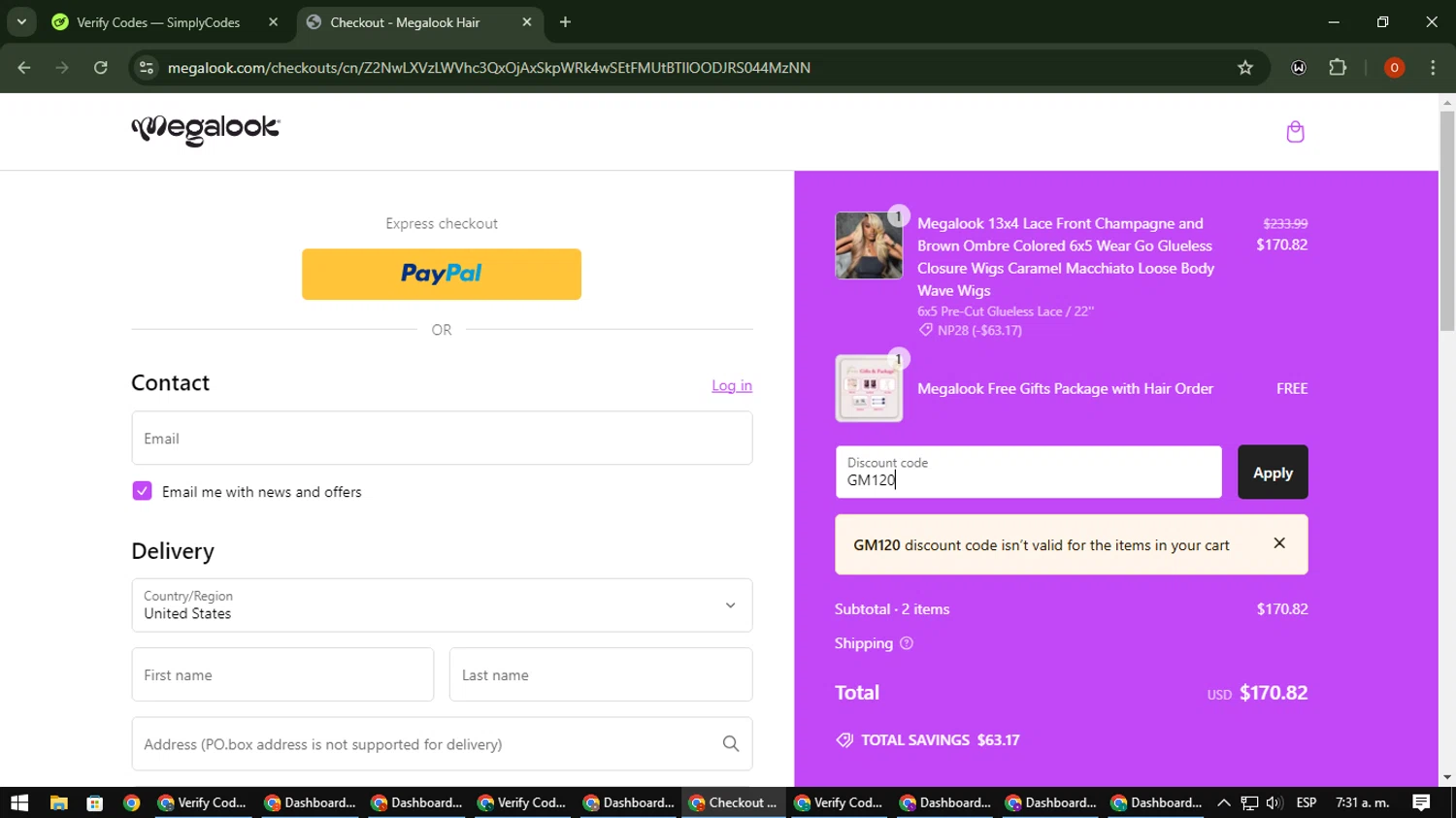Show hidden system tray icons
1456x818 pixels.
(1223, 802)
